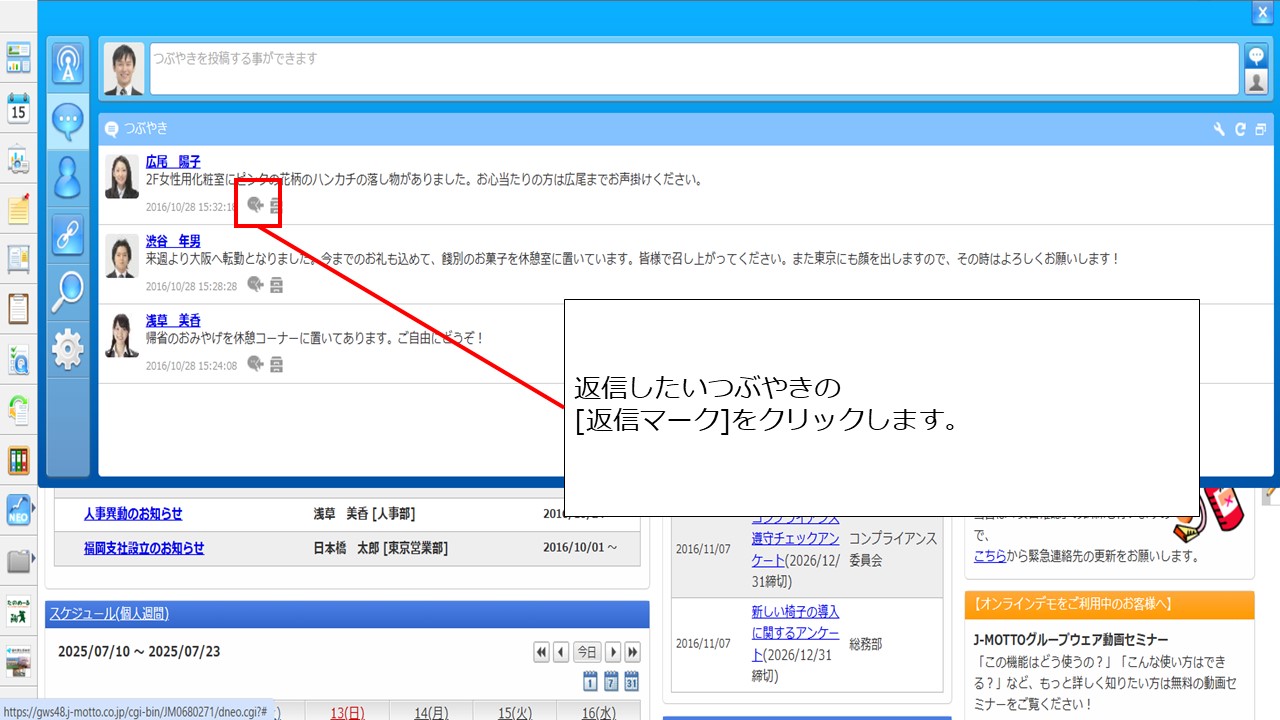1280x720 pixels.
Task: Open the broadcast antenna panel in sidebar
Action: tap(68, 63)
